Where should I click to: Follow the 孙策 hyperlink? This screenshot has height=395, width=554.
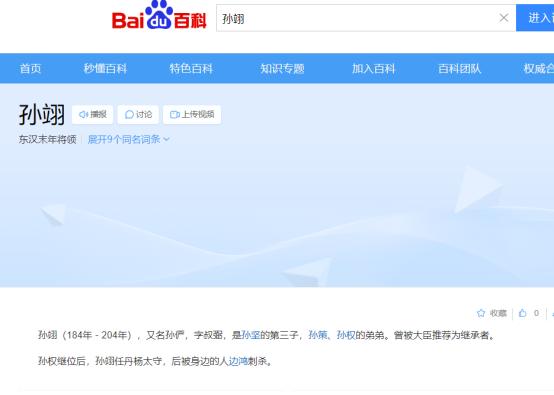click(318, 335)
